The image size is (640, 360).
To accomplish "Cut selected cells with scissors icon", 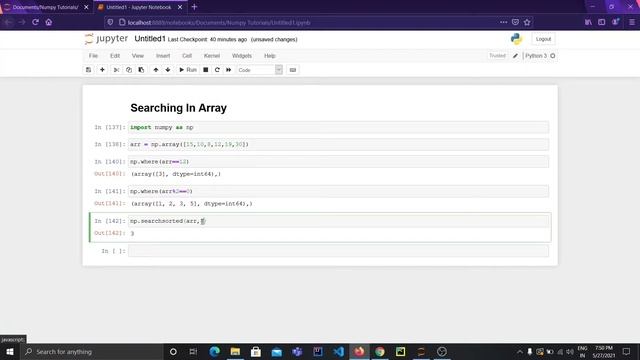I will coord(116,70).
